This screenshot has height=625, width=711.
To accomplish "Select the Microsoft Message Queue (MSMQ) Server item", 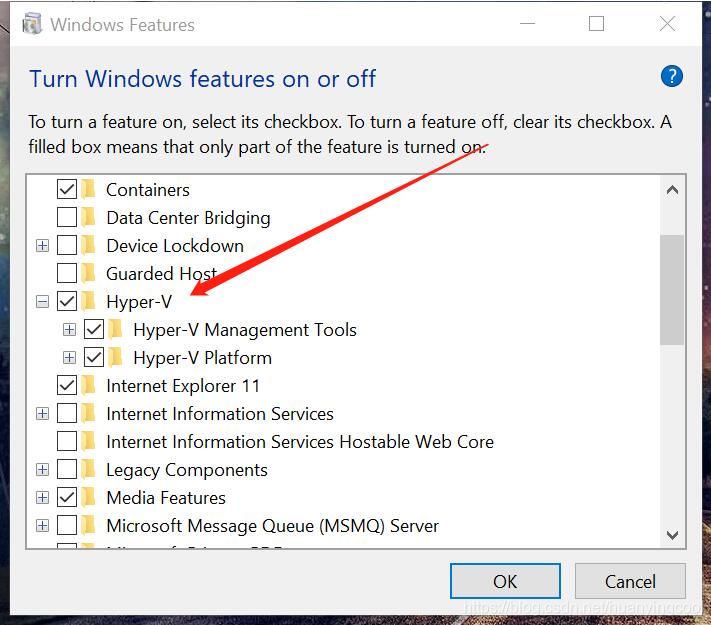I will coord(272,525).
